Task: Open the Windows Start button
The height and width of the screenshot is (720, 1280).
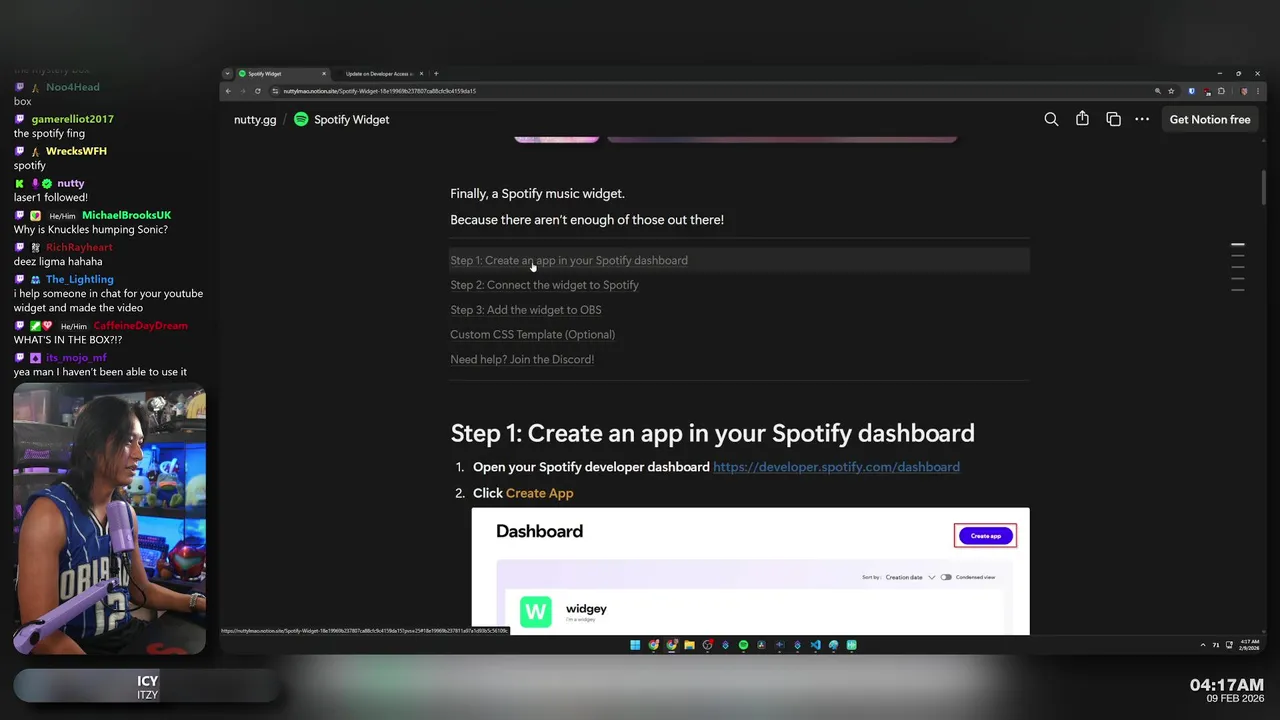Action: pos(635,645)
